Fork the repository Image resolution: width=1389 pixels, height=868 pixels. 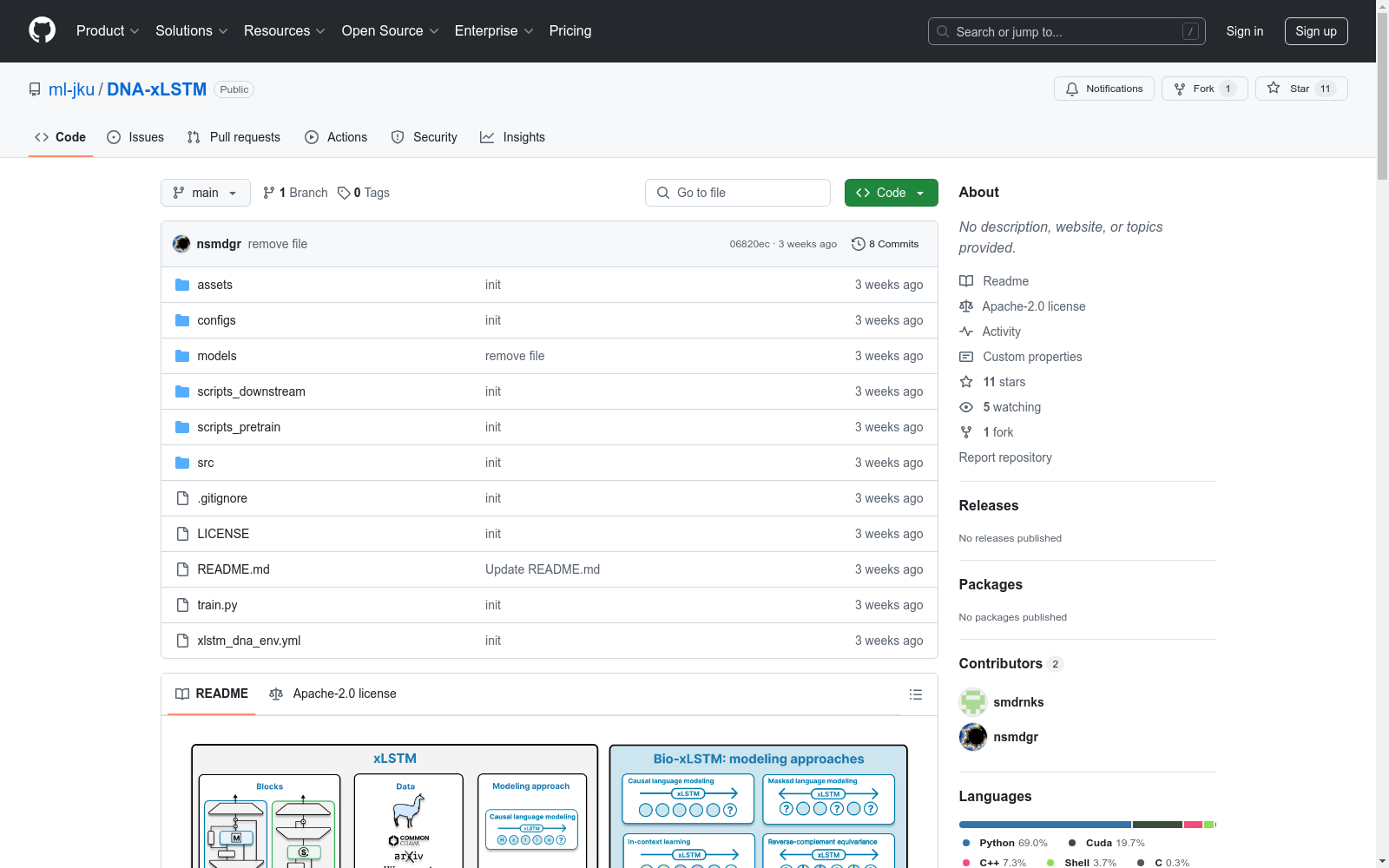1204,89
